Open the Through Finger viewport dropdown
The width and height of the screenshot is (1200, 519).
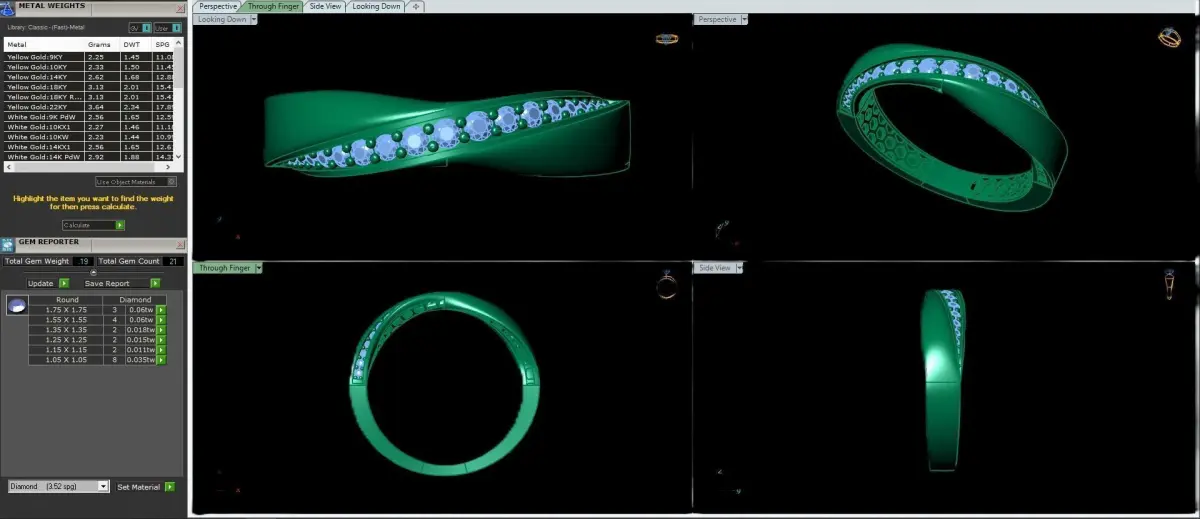259,268
